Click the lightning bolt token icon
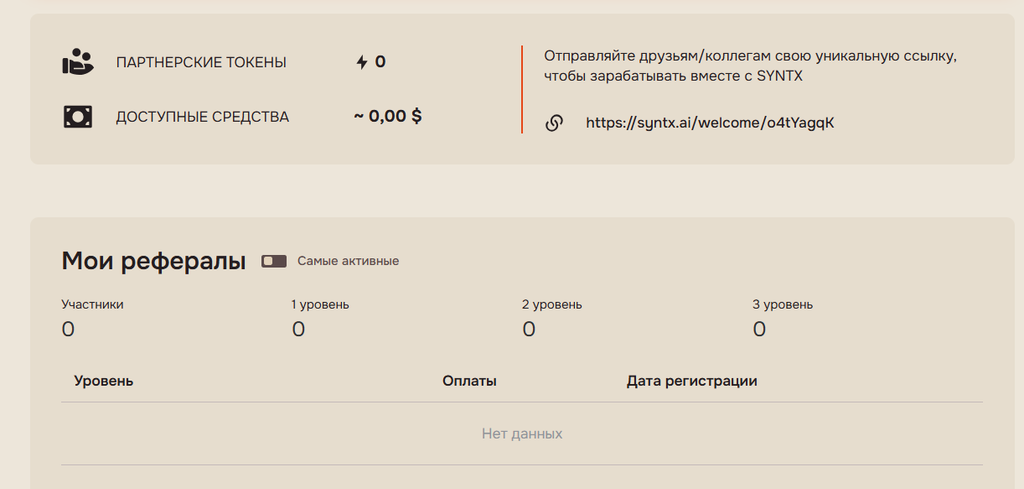The image size is (1024, 489). 362,62
